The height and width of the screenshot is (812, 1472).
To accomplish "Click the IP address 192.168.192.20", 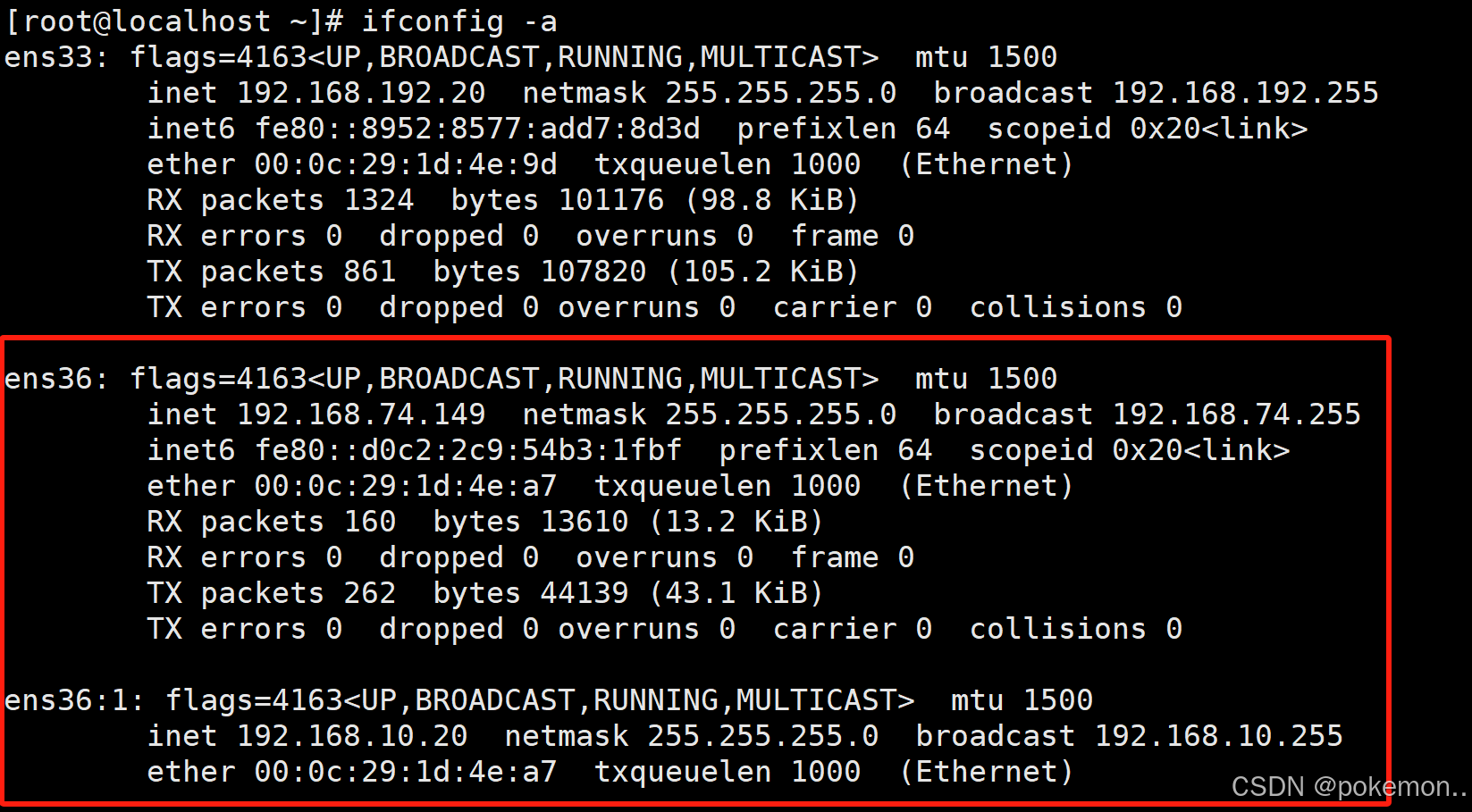I will (361, 93).
